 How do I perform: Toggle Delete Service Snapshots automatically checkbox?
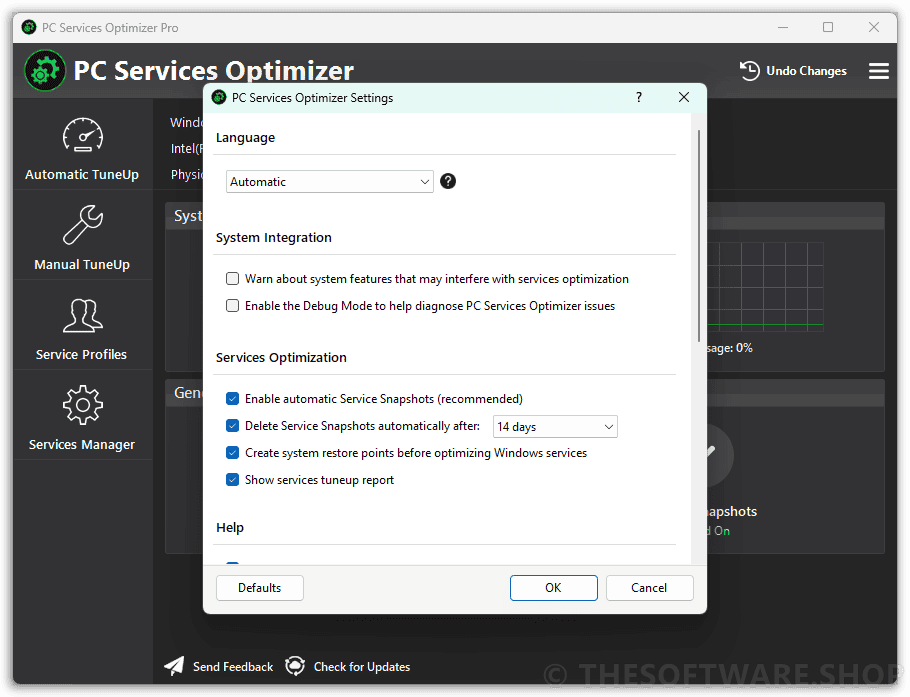tap(232, 426)
